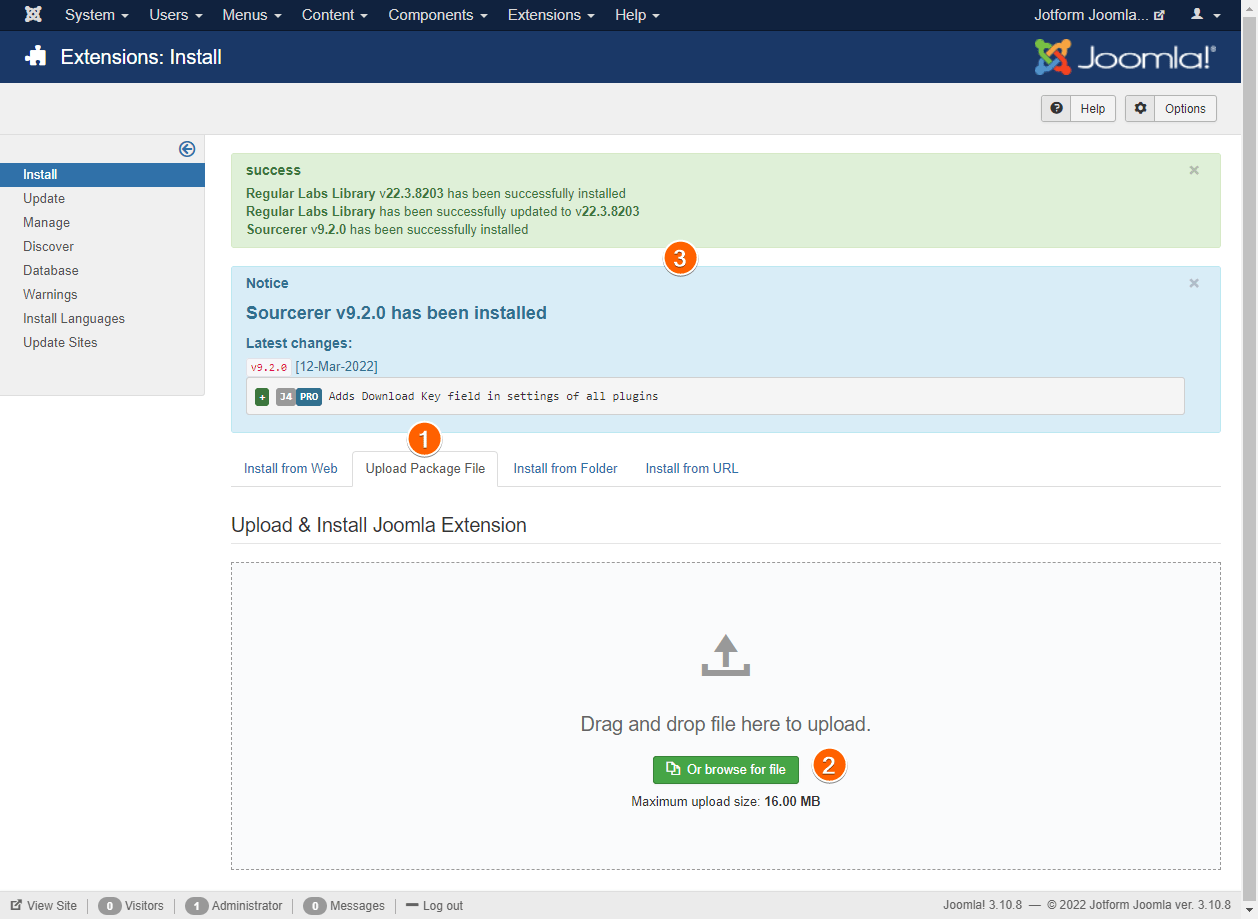Click the Joomla! brand logo header
Viewport: 1258px width, 919px height.
(1126, 57)
